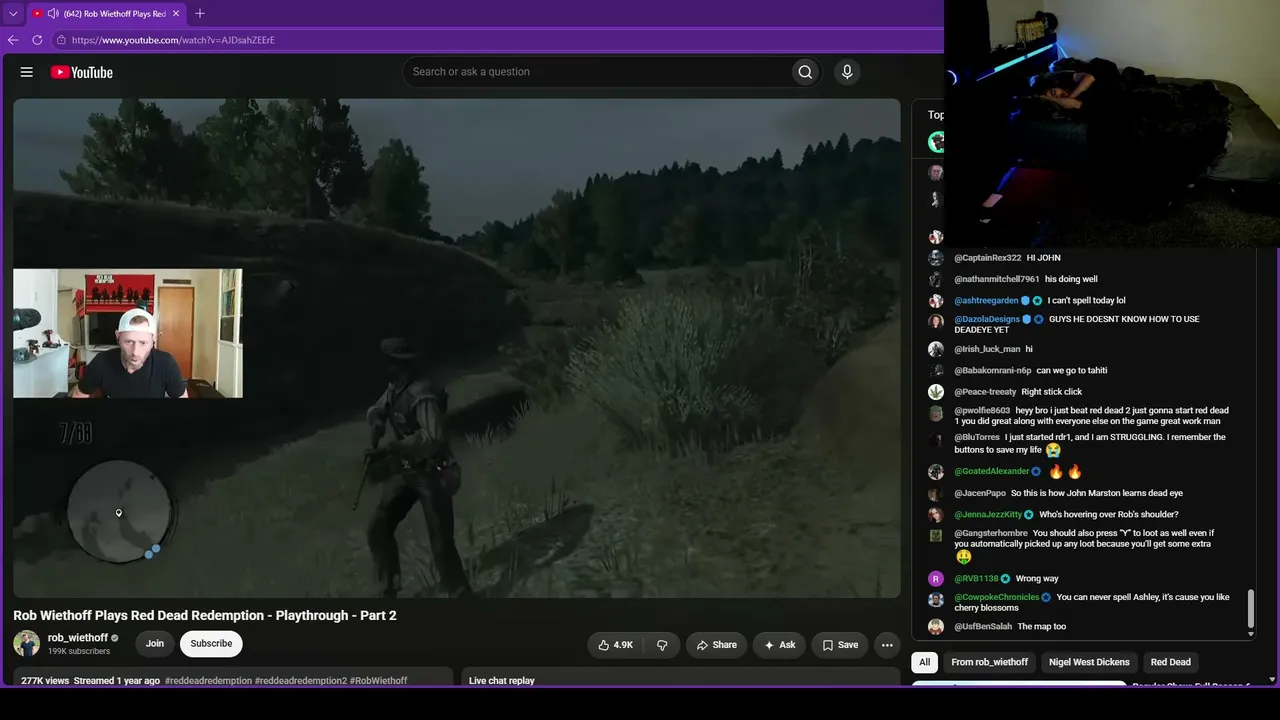
Task: Go to YouTube home via the logo
Action: pos(82,72)
